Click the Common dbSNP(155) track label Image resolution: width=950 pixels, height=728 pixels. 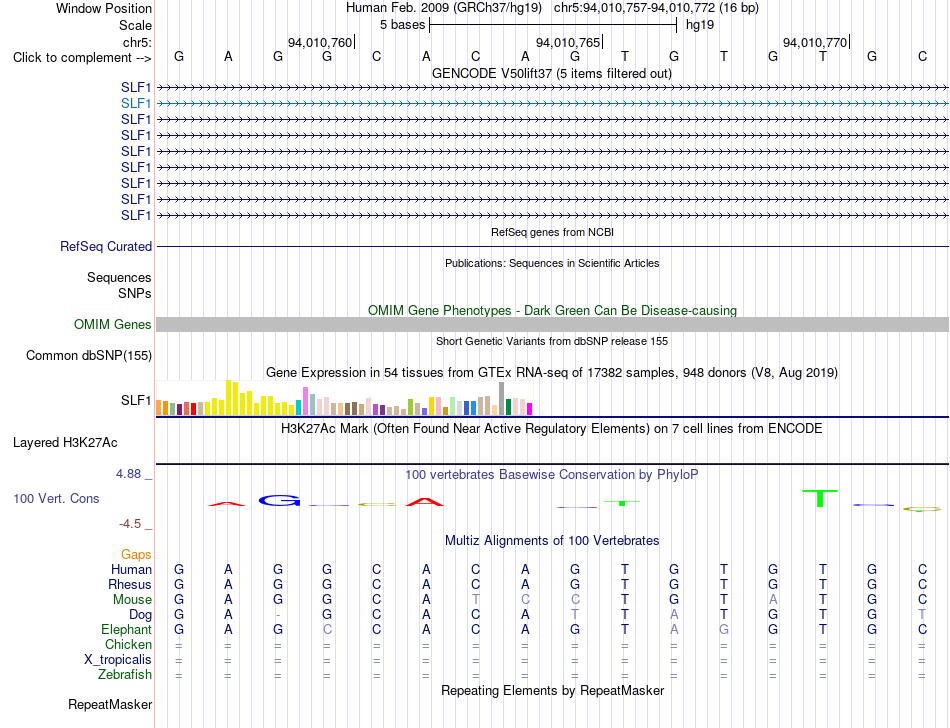point(88,356)
